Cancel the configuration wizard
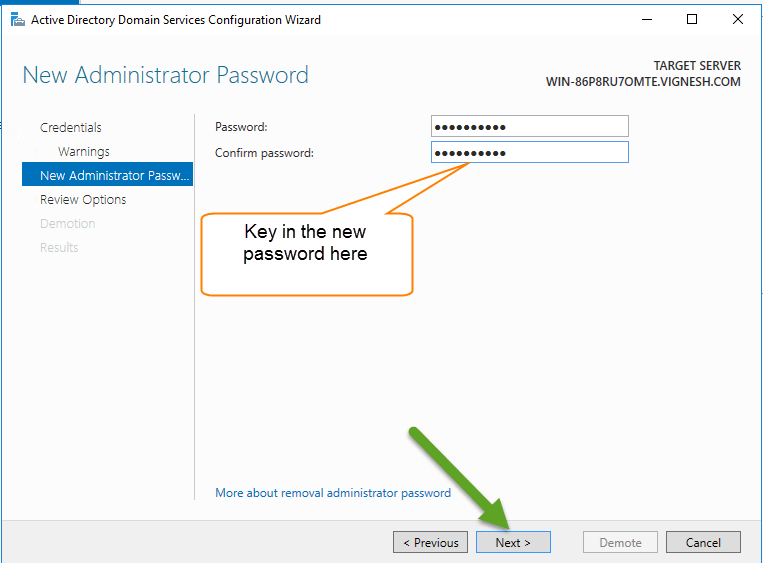This screenshot has width=763, height=563. pos(704,542)
